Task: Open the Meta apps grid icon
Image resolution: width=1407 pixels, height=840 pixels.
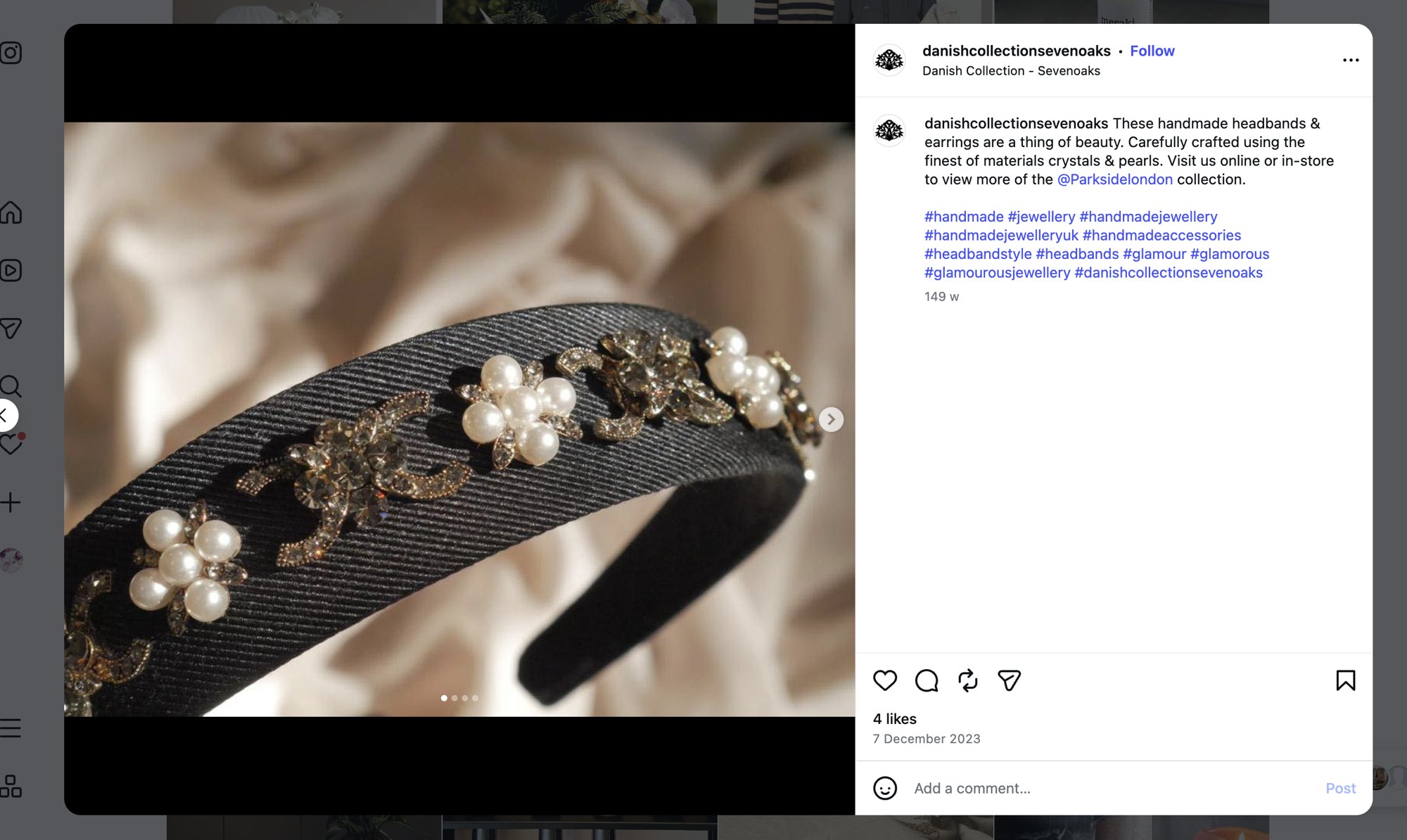Action: click(11, 786)
